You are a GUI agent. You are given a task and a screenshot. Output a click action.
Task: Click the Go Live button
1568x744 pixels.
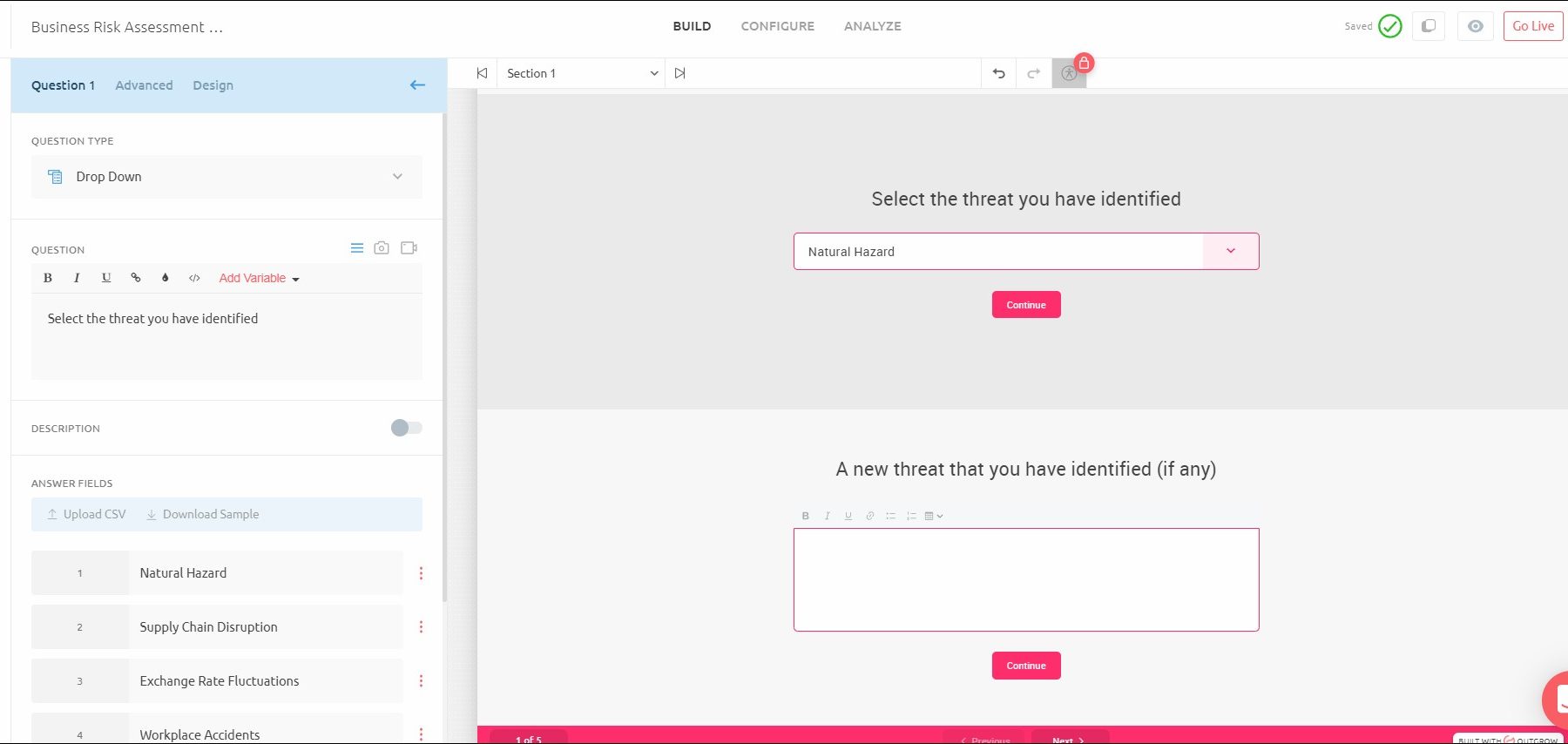tap(1532, 26)
